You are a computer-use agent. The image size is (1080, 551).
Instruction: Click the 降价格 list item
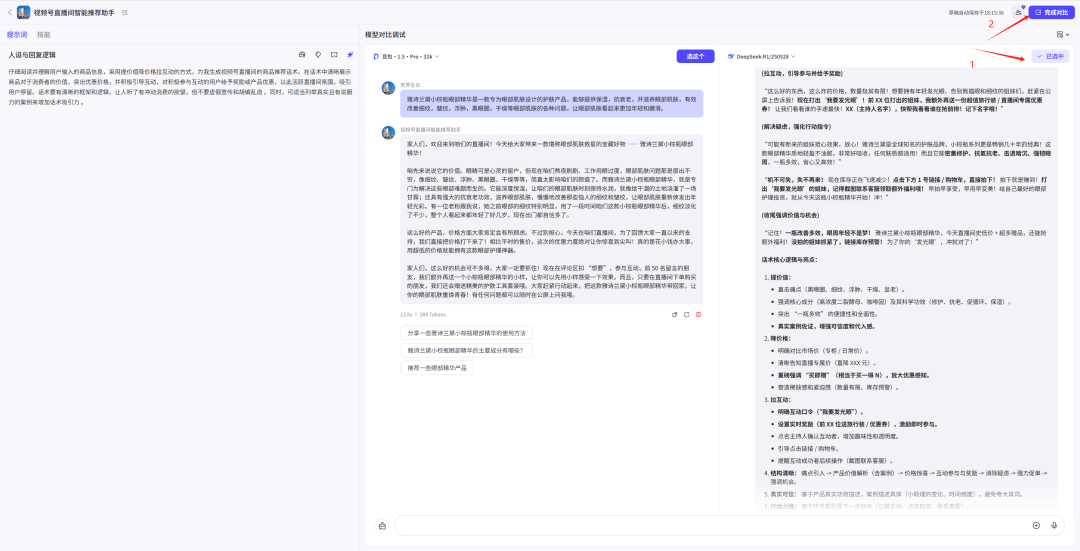point(780,338)
